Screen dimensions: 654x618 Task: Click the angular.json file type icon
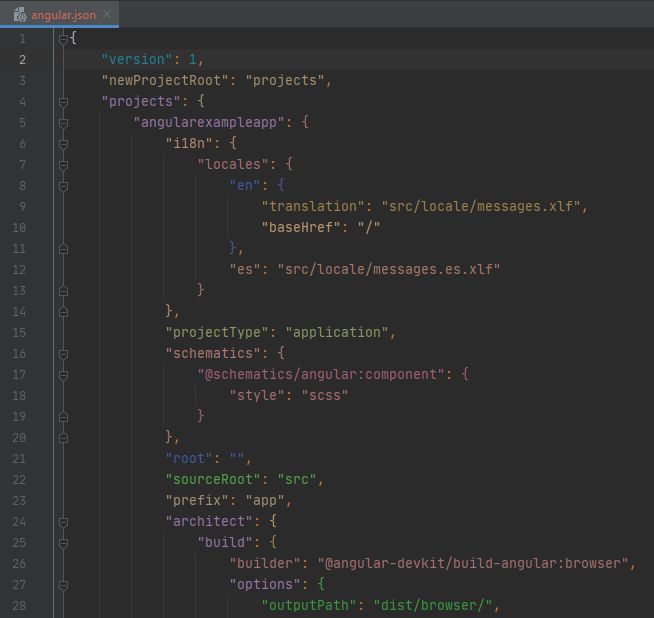click(x=20, y=15)
